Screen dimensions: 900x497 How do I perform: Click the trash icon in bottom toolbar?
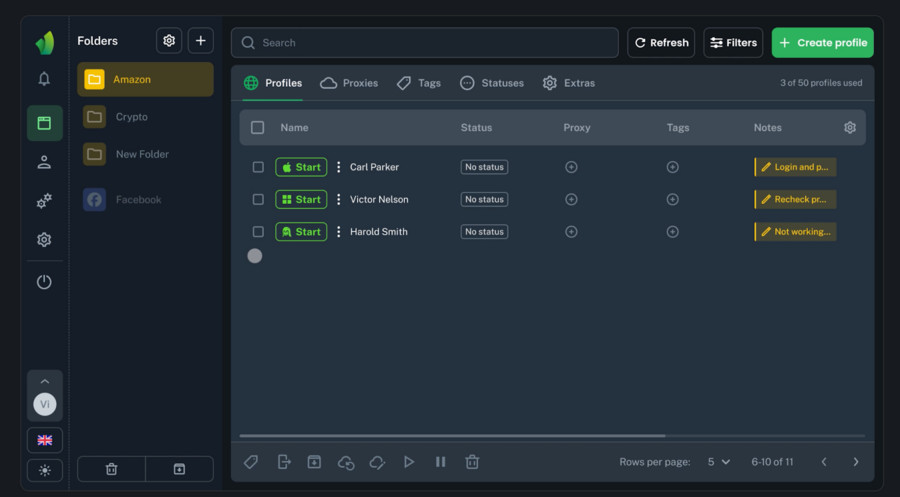pos(472,462)
